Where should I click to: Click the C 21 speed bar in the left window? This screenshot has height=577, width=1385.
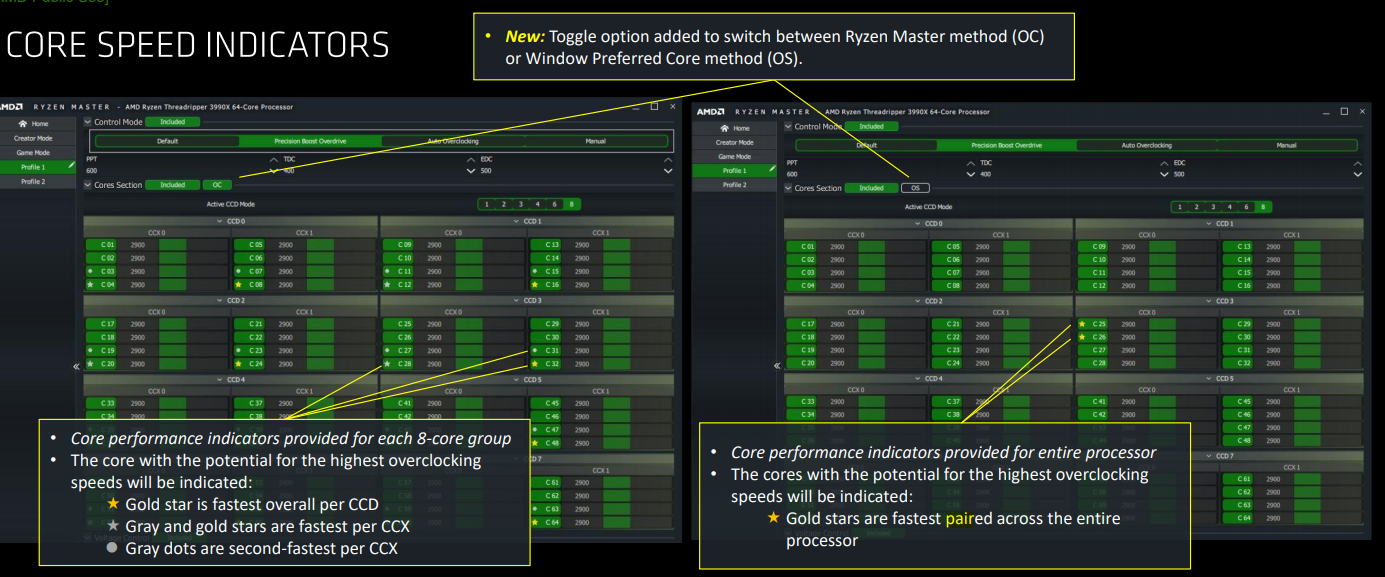pyautogui.click(x=321, y=324)
